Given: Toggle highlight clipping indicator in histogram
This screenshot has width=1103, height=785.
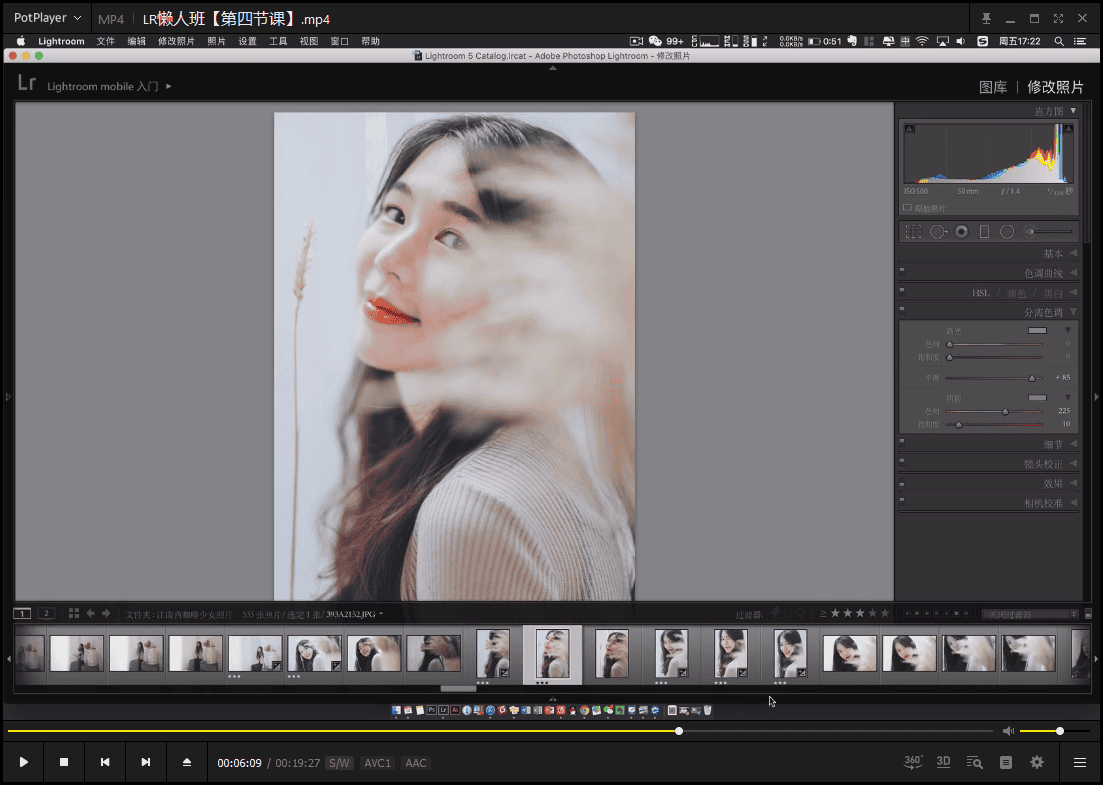Looking at the screenshot, I should pos(1069,129).
